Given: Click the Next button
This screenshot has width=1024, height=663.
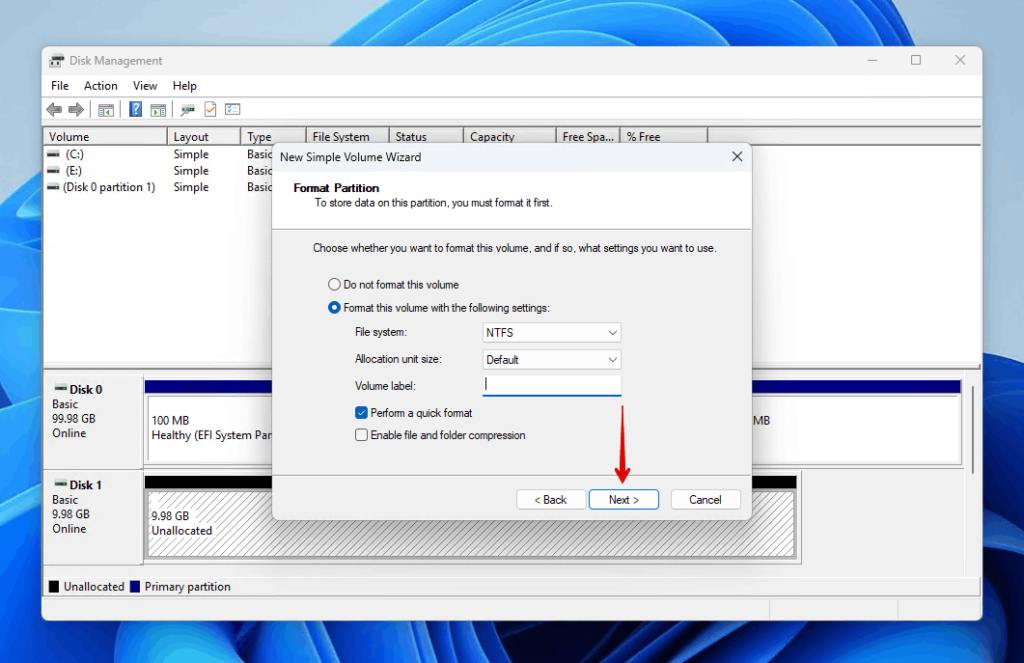Looking at the screenshot, I should [623, 499].
